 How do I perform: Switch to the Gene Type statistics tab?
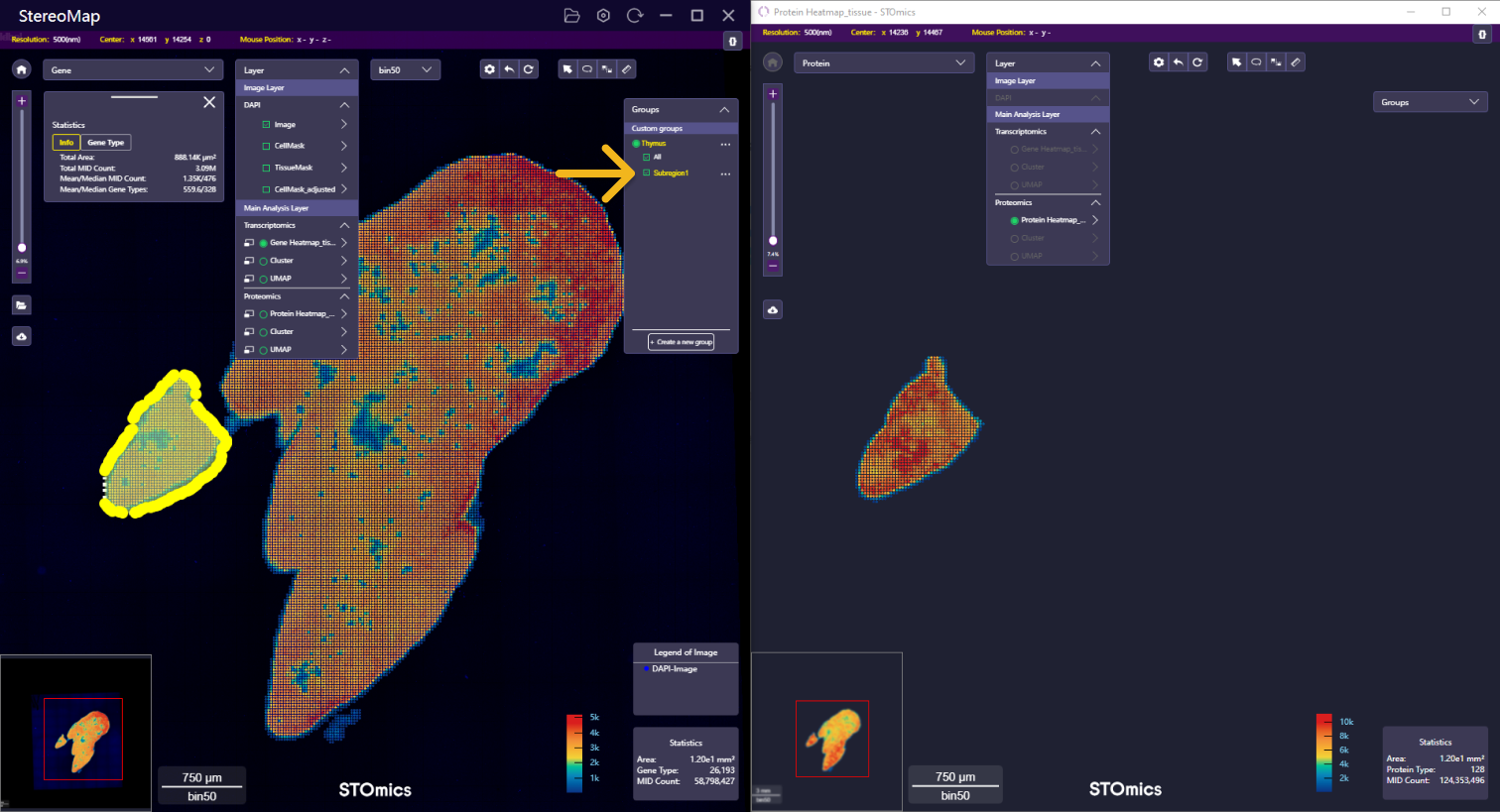105,143
